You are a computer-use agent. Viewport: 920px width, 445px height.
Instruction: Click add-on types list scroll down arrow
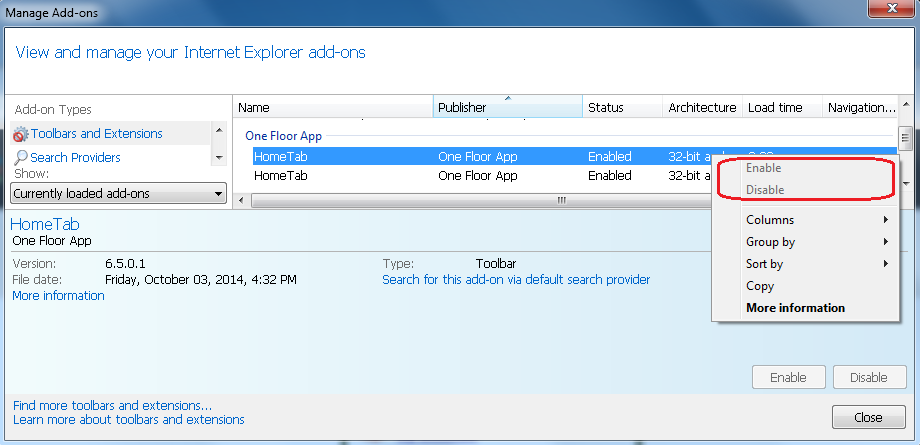tap(219, 157)
